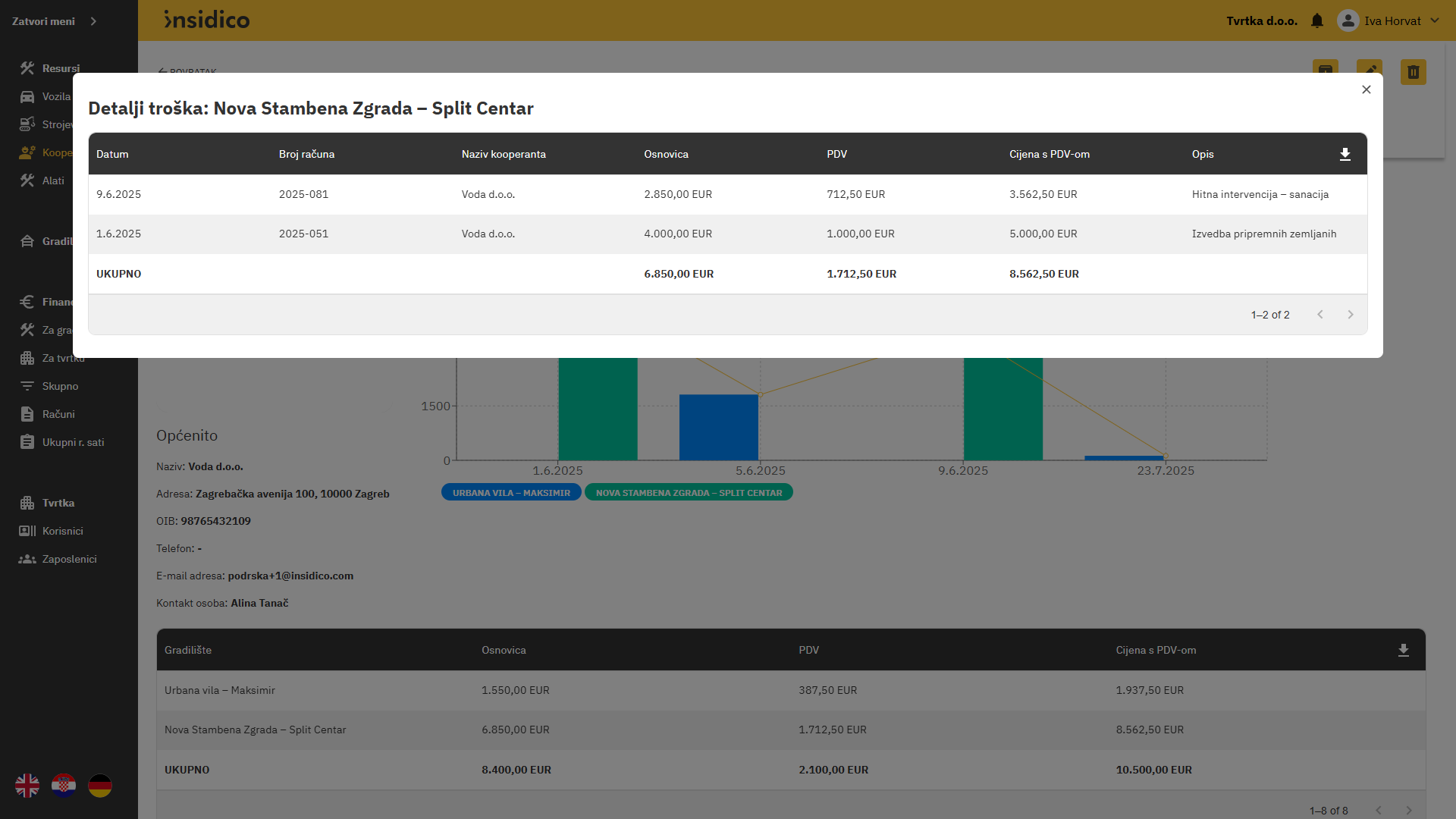Viewport: 1456px width, 819px height.
Task: Click the blue chart bar at 5.6.2025
Action: [x=718, y=427]
